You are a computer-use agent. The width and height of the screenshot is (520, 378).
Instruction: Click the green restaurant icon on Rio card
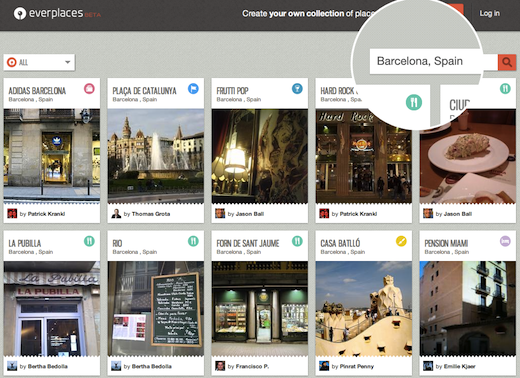193,241
